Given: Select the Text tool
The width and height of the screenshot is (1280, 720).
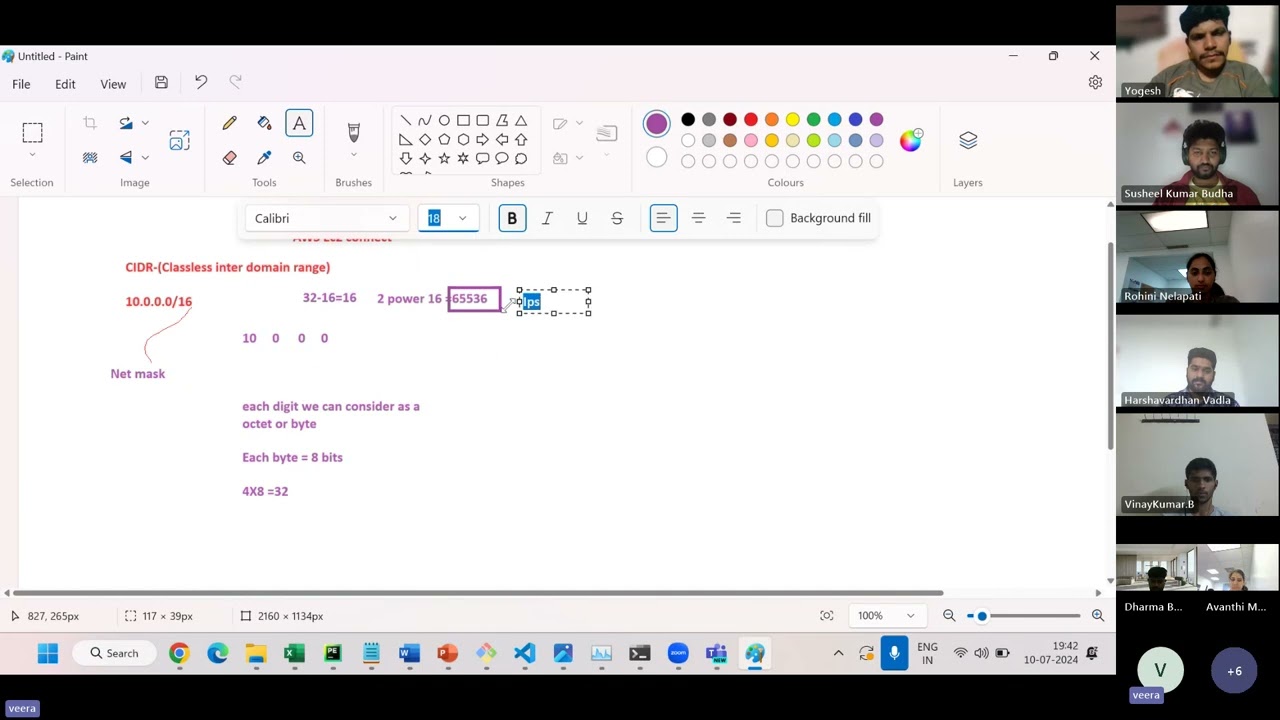Looking at the screenshot, I should (x=299, y=123).
